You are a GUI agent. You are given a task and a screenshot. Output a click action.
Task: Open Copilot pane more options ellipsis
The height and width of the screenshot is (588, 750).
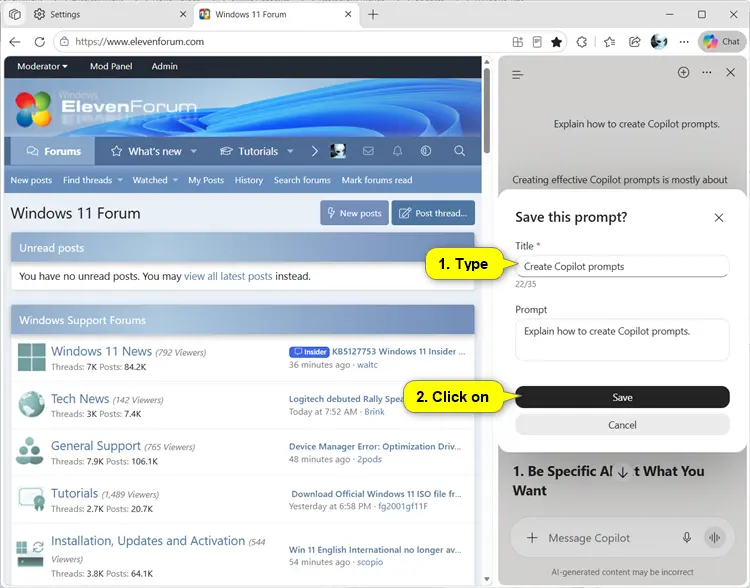click(706, 72)
